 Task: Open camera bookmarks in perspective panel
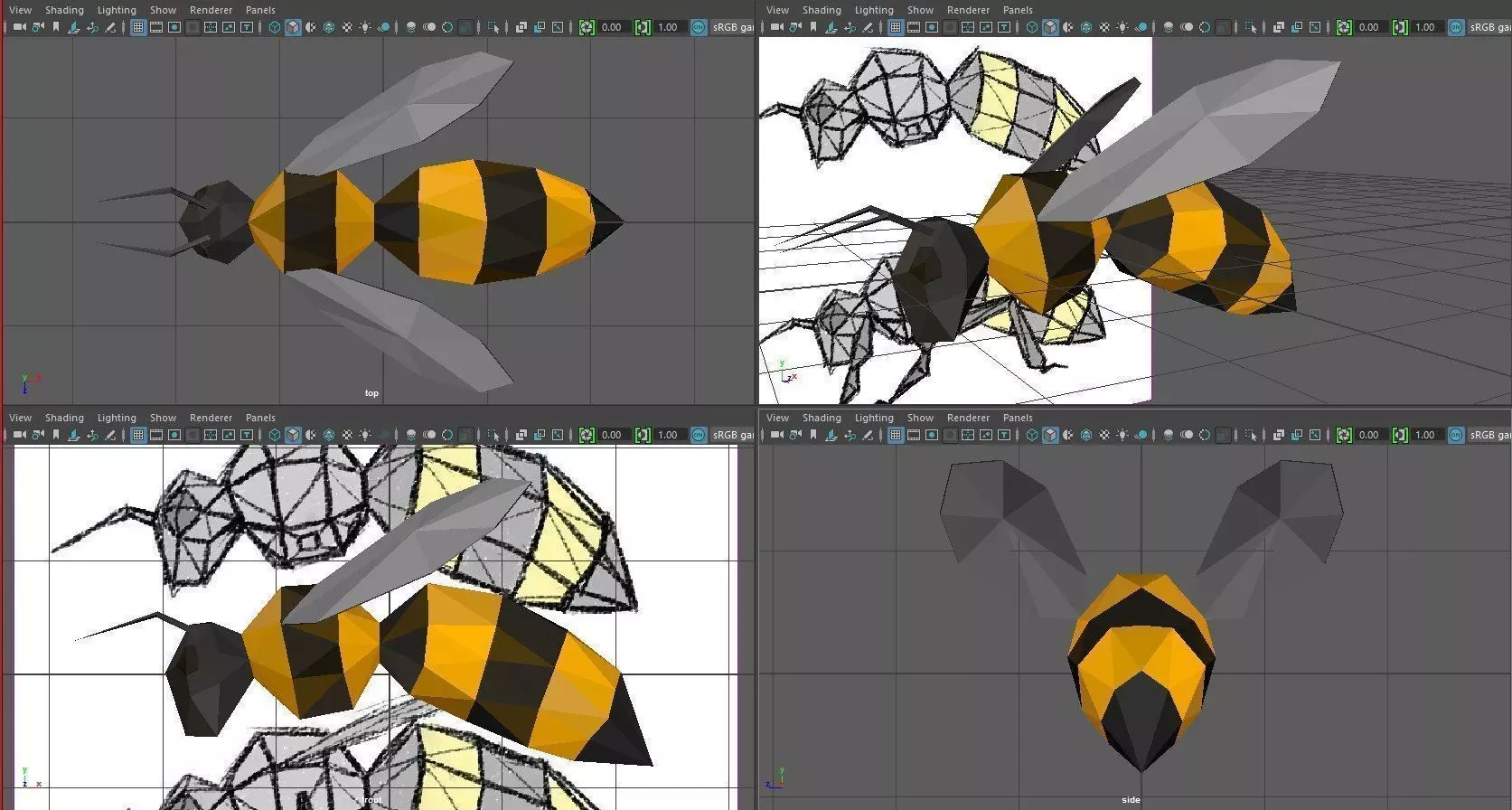813,27
